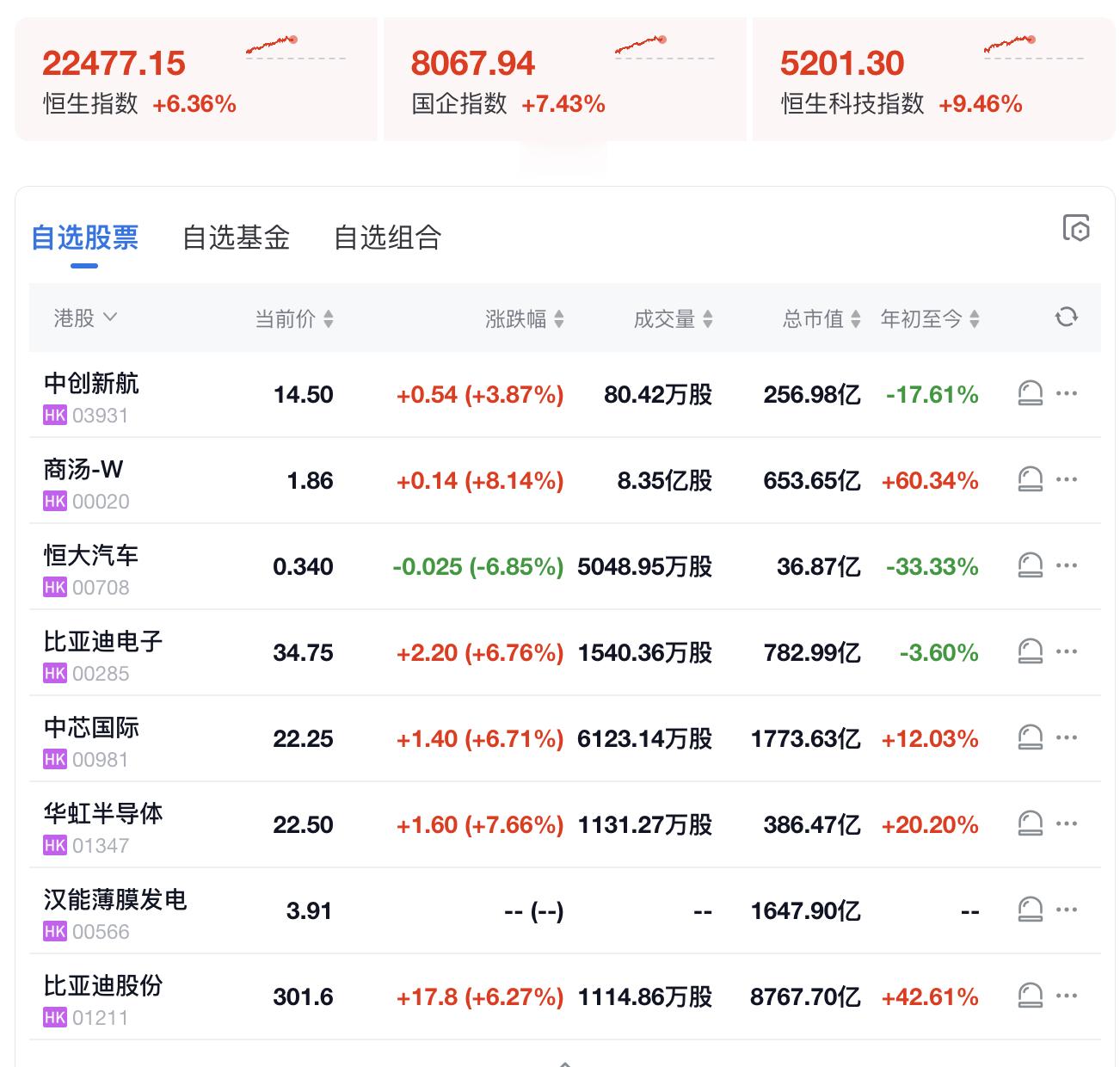
Task: Open 比亚迪电子 stock page
Action: pos(103,641)
